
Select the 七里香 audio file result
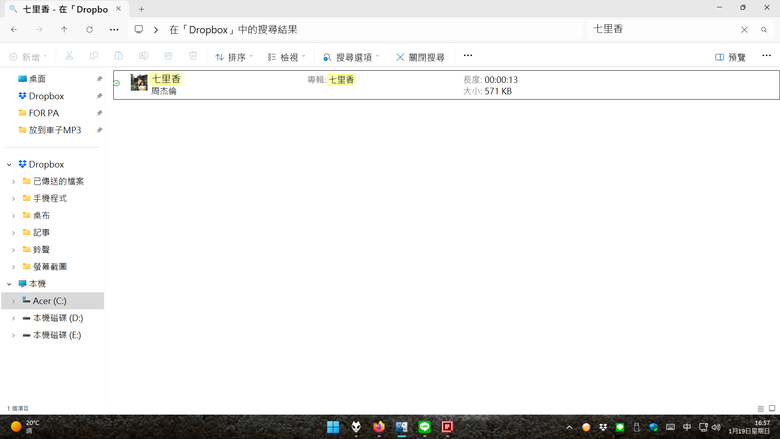pyautogui.click(x=446, y=85)
